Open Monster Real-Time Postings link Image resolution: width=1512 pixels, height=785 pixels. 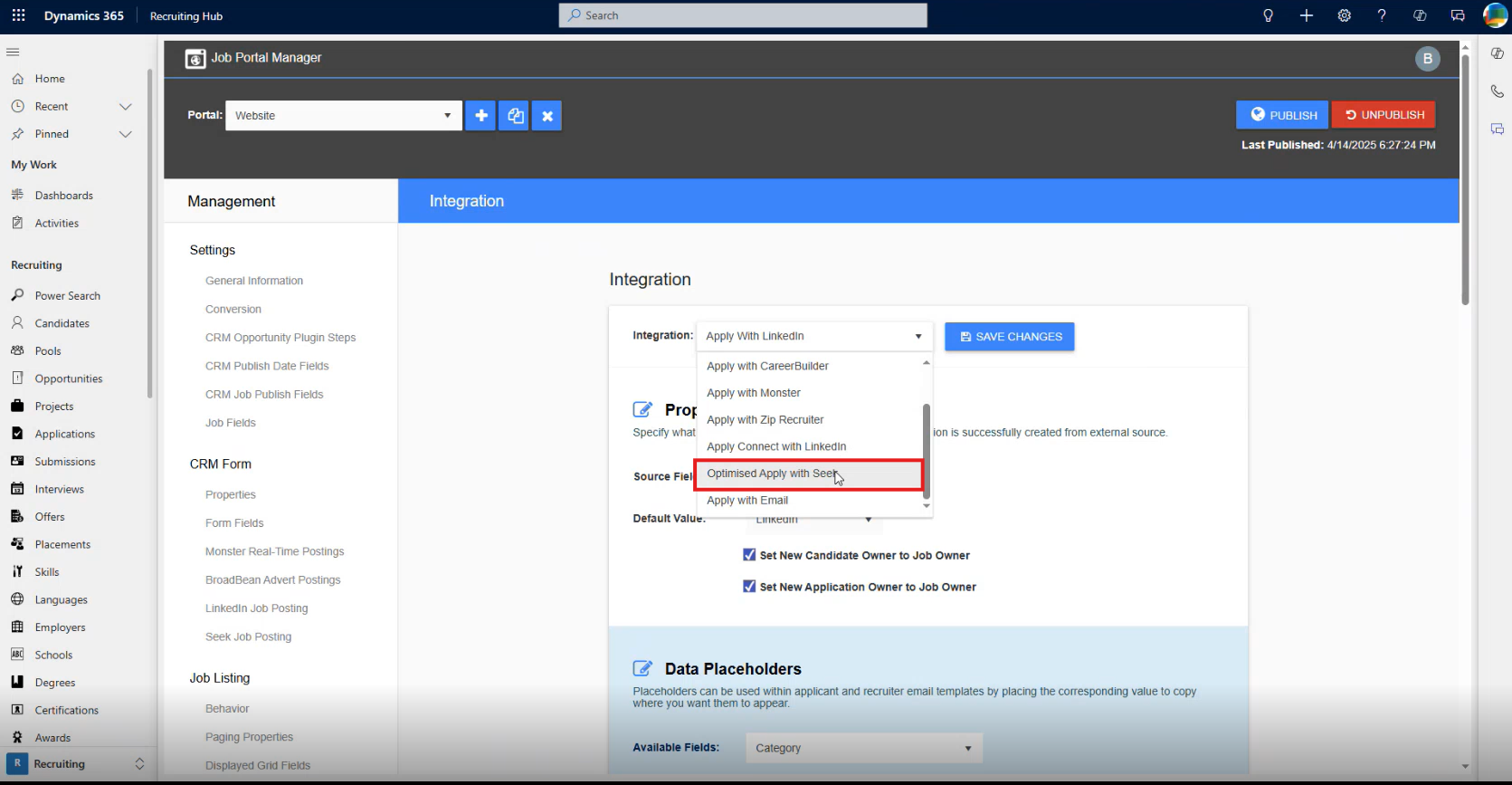click(x=274, y=551)
